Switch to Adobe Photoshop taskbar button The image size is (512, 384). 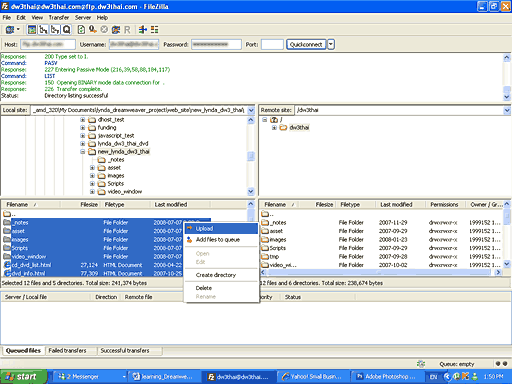(388, 377)
